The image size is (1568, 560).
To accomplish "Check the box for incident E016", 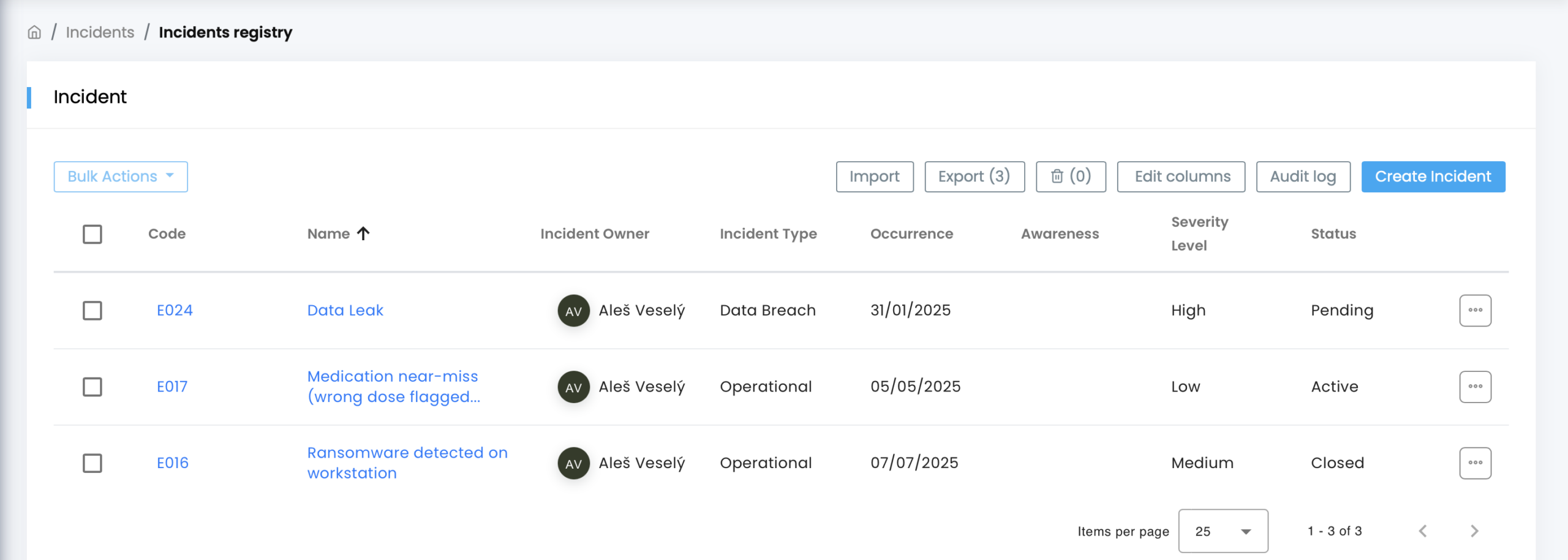I will coord(92,463).
